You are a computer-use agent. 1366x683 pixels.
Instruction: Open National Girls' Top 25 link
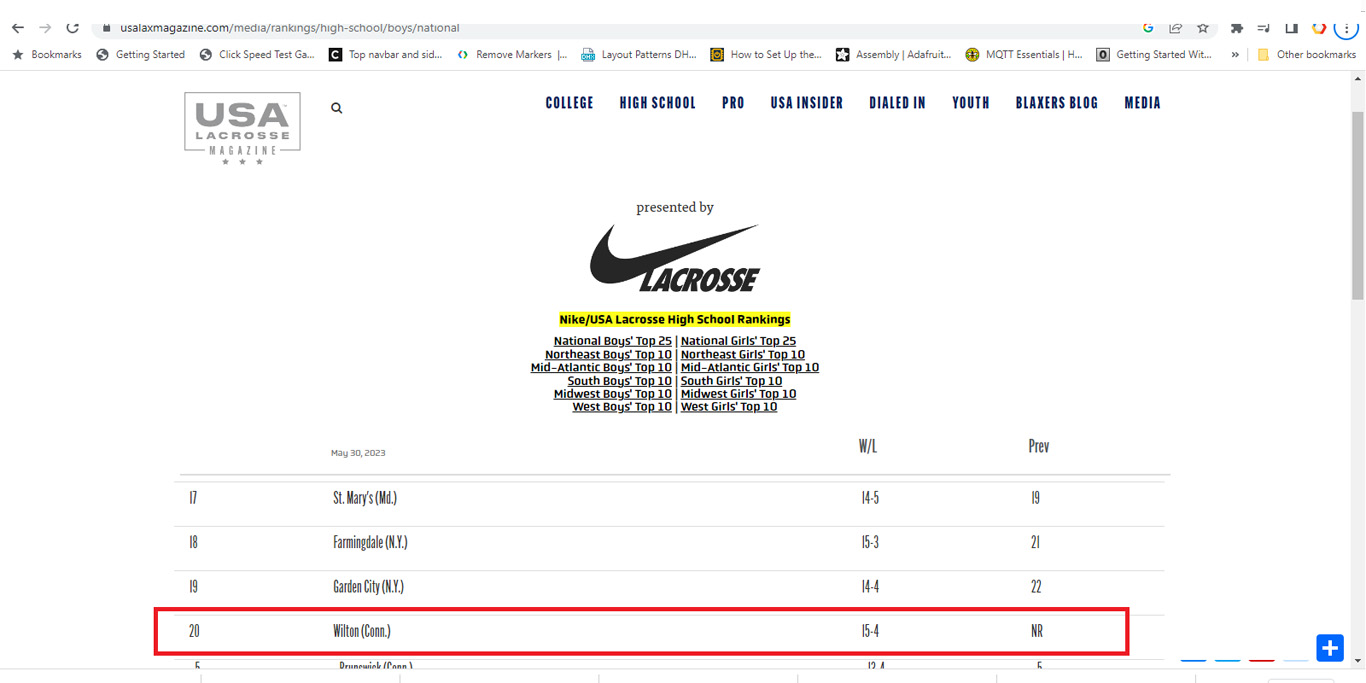pos(738,341)
